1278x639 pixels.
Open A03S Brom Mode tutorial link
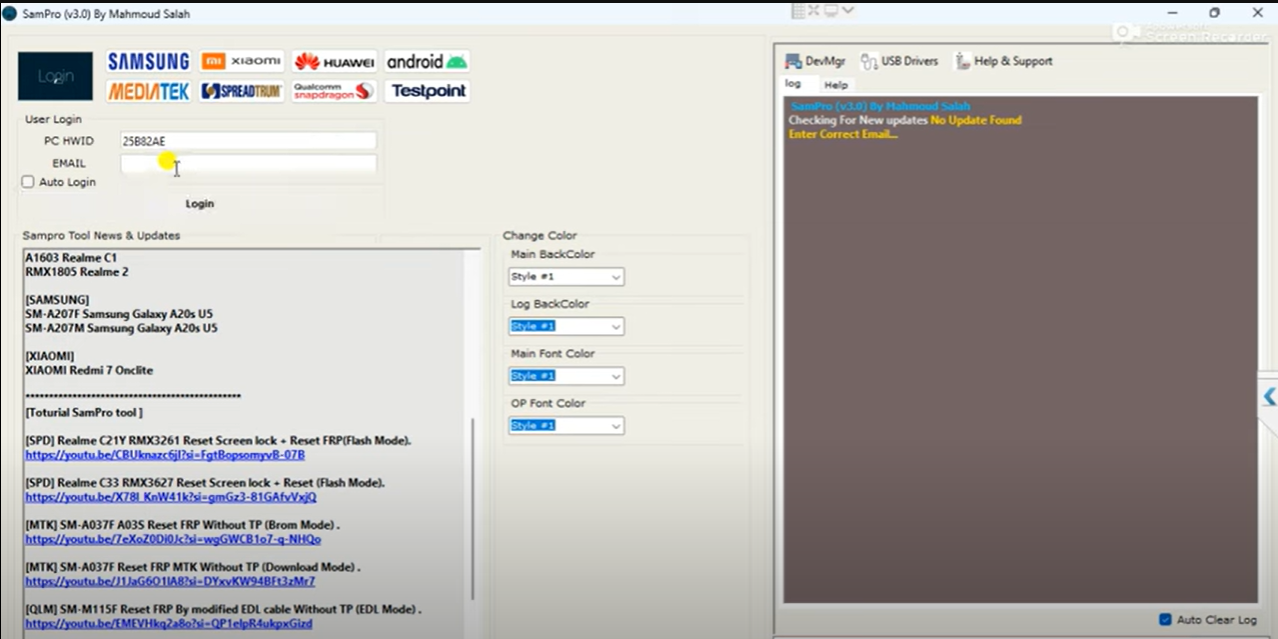pyautogui.click(x=173, y=539)
